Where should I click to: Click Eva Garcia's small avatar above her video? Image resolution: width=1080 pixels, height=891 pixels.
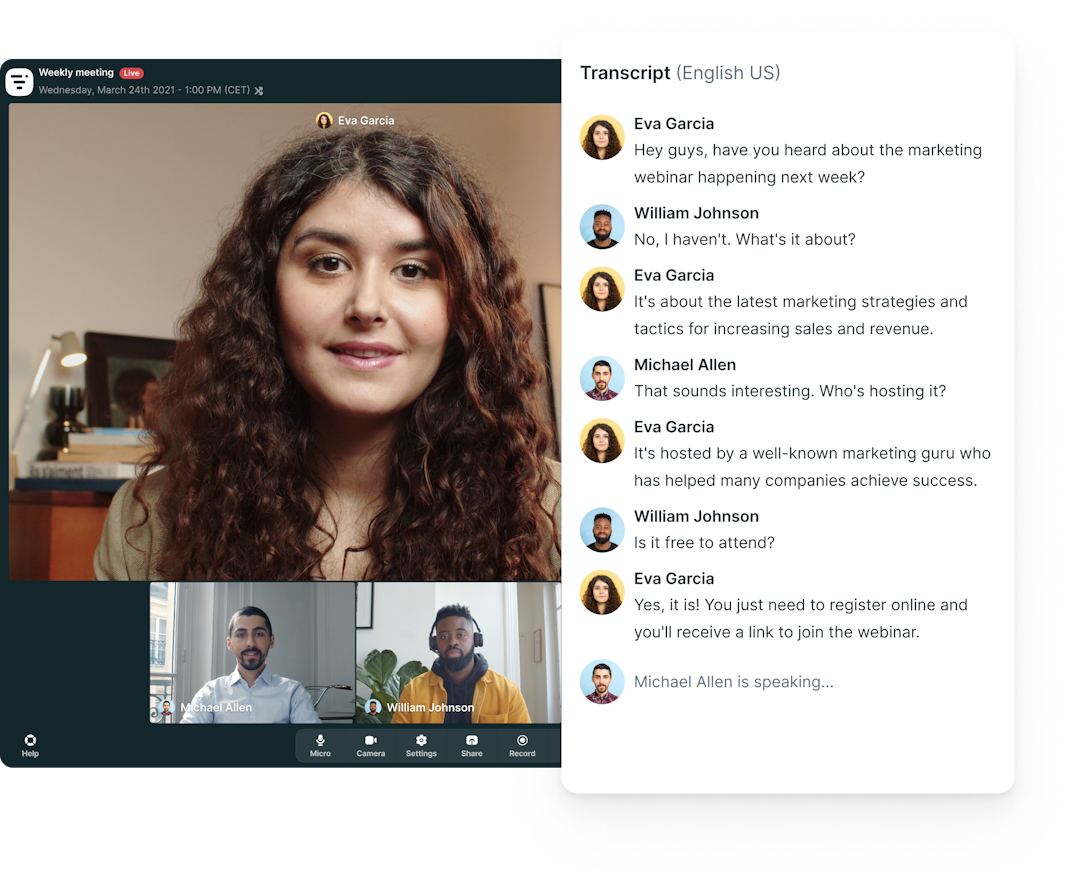(324, 120)
